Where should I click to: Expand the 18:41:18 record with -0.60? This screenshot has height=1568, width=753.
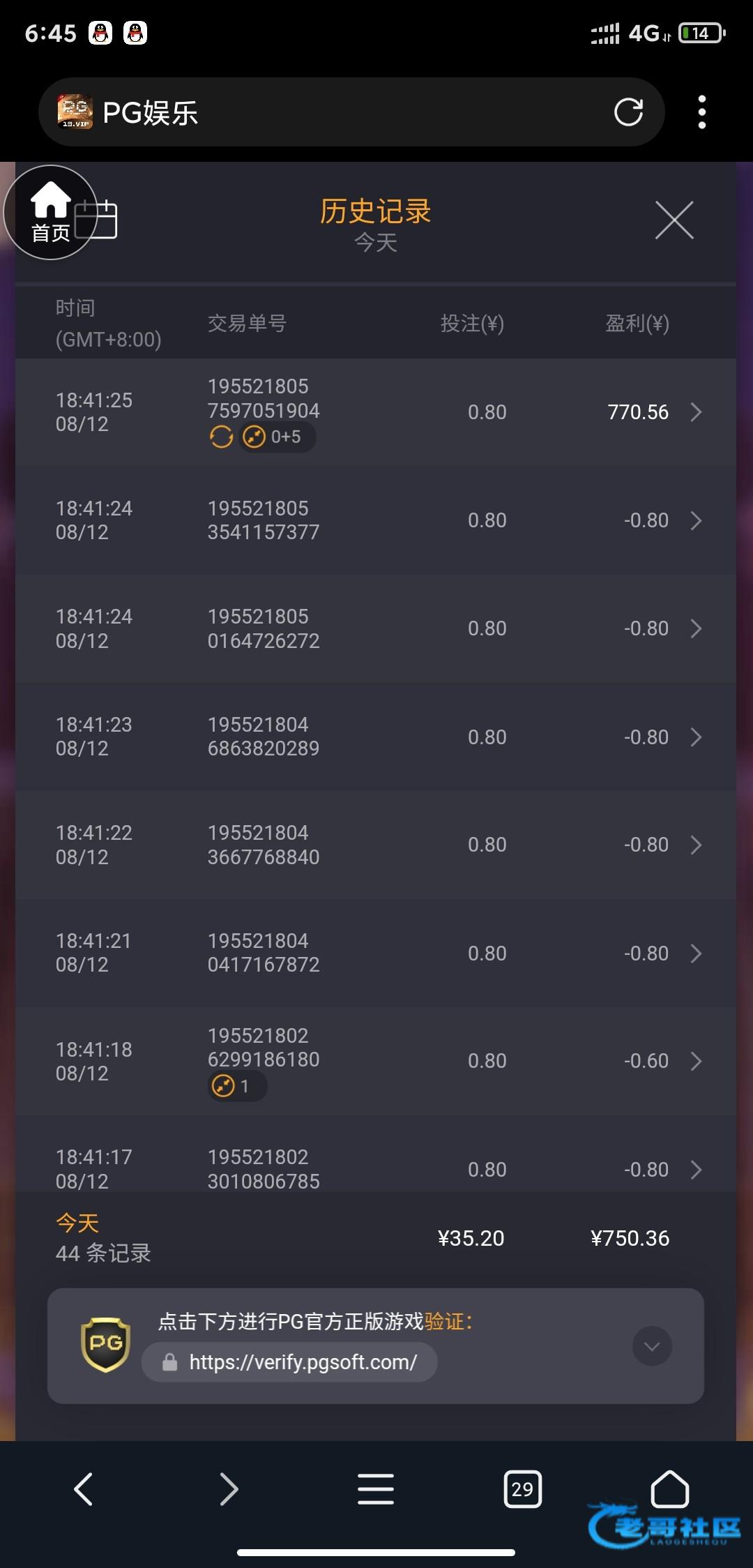pos(695,1061)
